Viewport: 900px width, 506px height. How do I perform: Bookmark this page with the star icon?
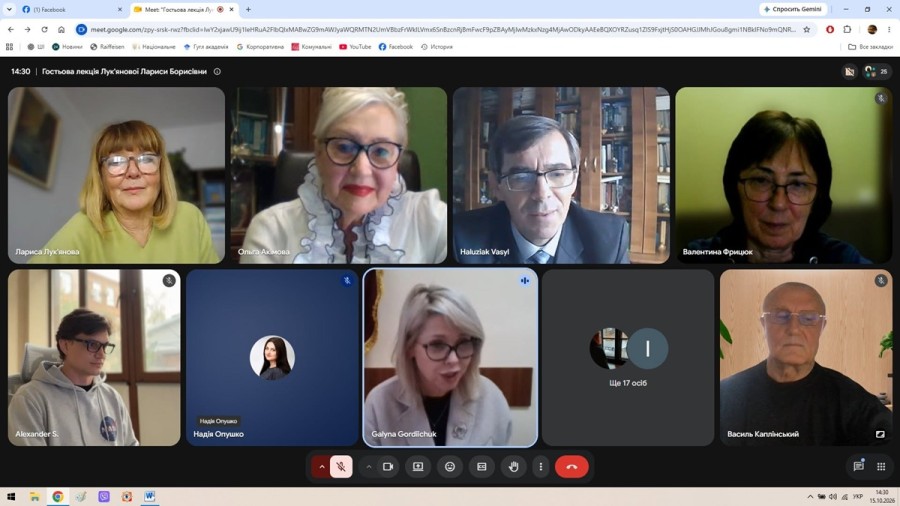[x=806, y=29]
